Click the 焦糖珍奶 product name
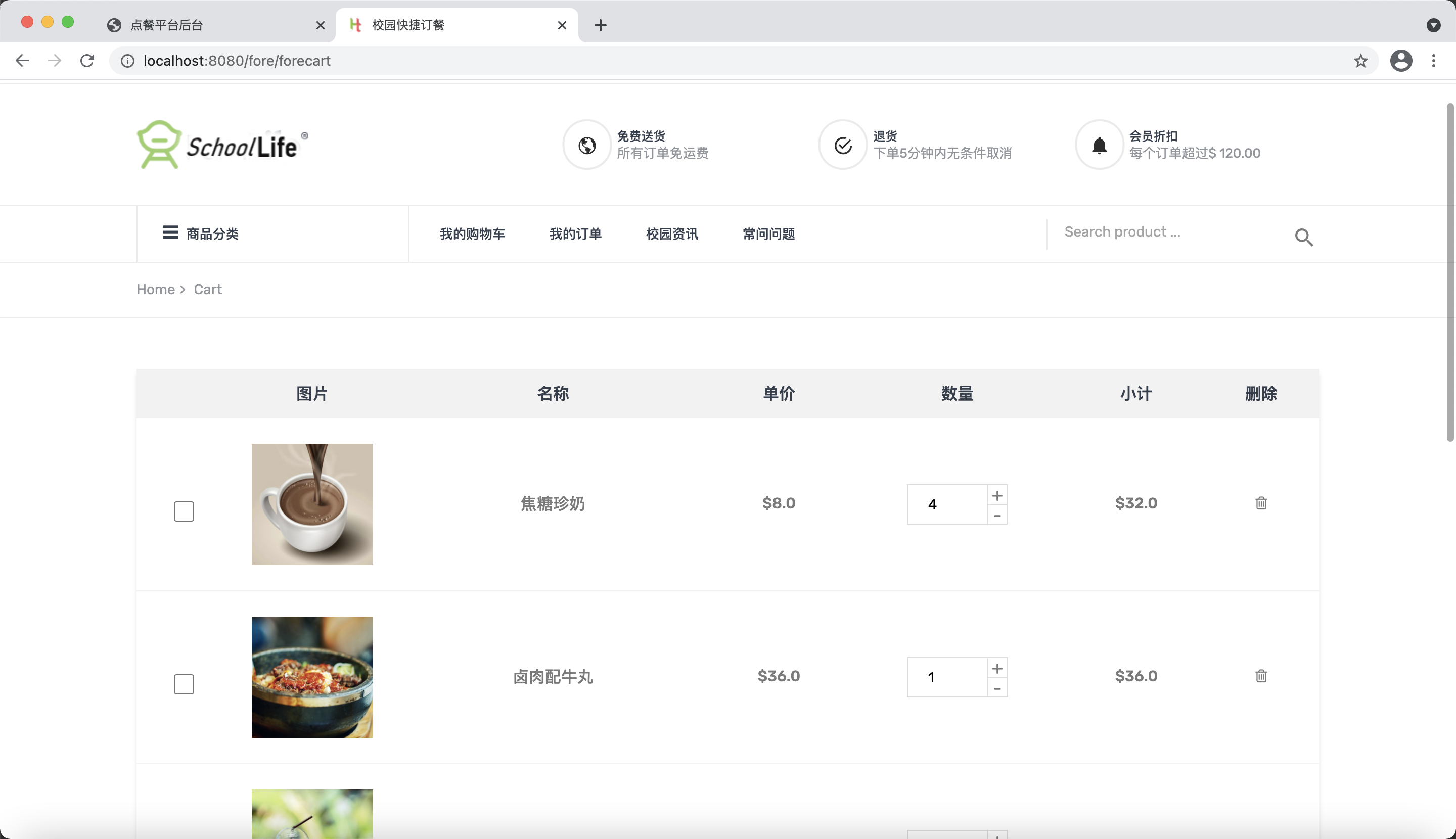Image resolution: width=1456 pixels, height=839 pixels. [x=553, y=503]
